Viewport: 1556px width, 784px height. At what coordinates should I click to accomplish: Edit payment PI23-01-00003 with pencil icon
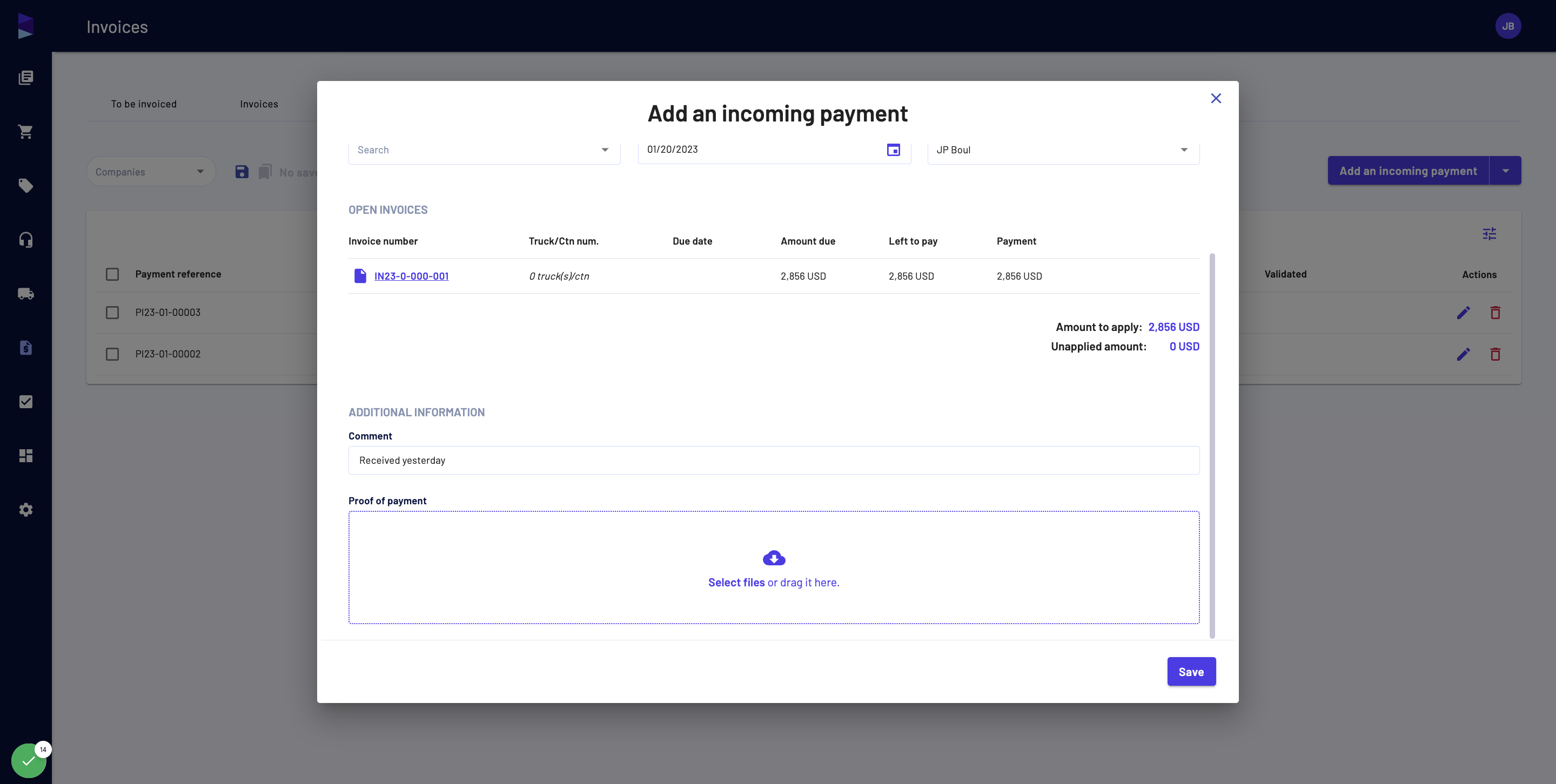pos(1463,313)
